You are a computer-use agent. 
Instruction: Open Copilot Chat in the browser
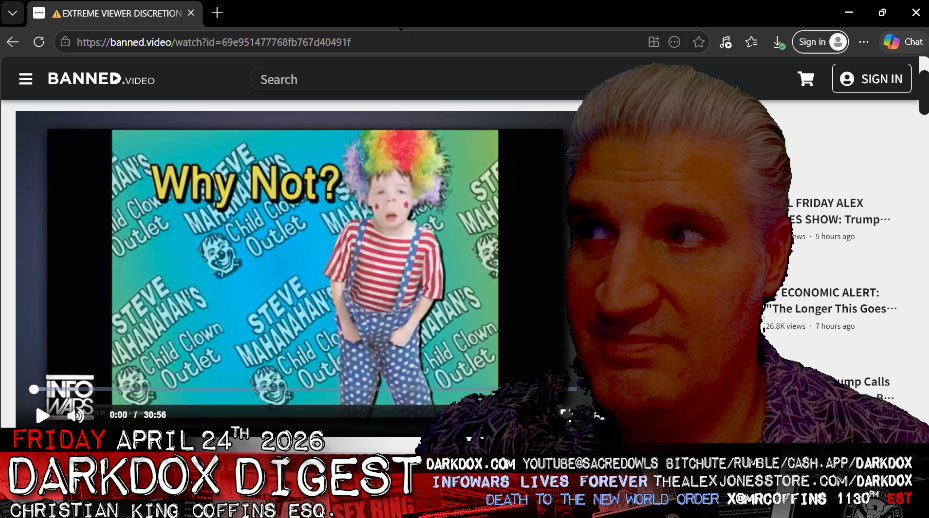902,42
